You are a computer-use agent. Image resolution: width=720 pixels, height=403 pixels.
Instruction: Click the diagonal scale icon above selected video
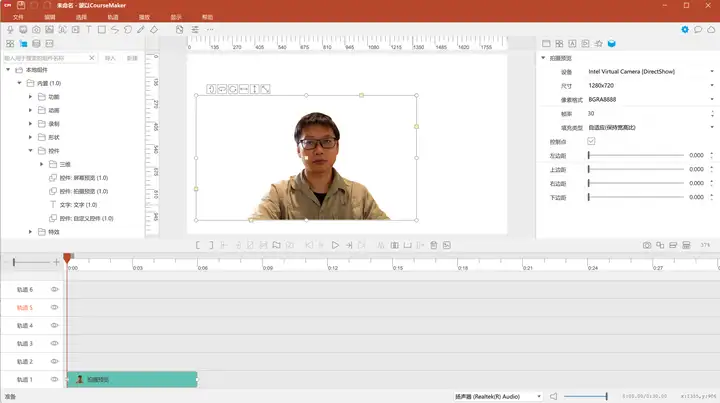265,89
